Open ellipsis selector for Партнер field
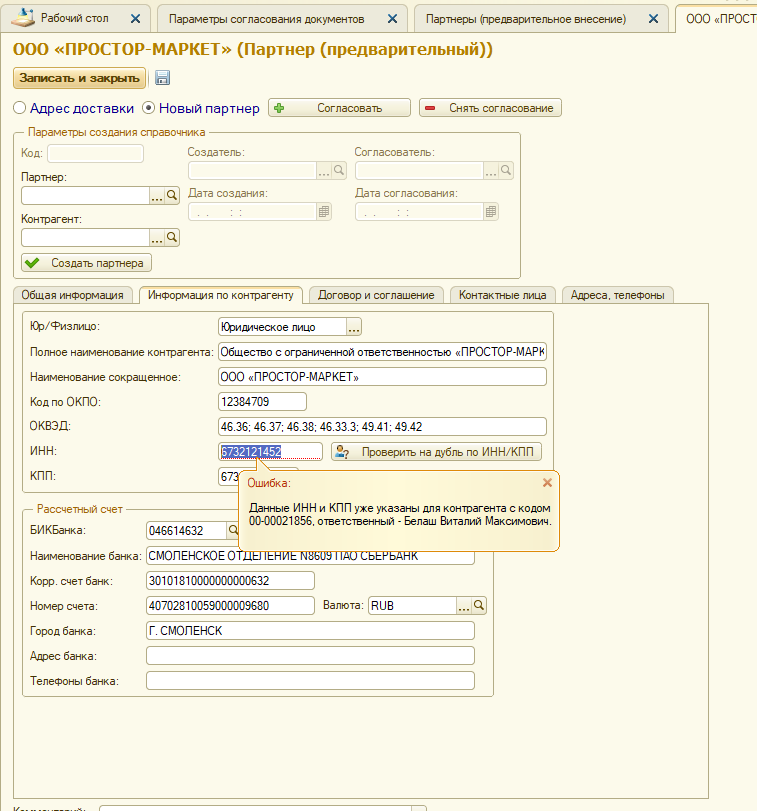The width and height of the screenshot is (757, 811). click(x=157, y=196)
